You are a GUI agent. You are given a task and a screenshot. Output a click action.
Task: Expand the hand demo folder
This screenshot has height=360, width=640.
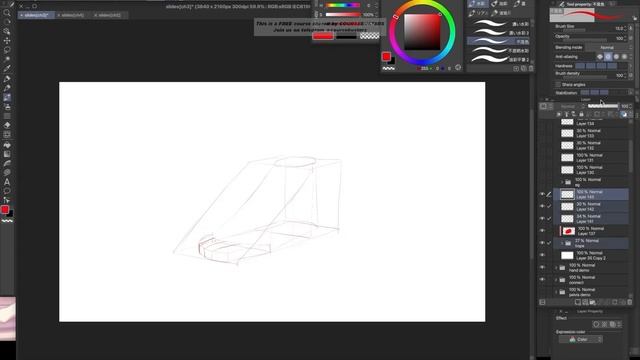556,268
